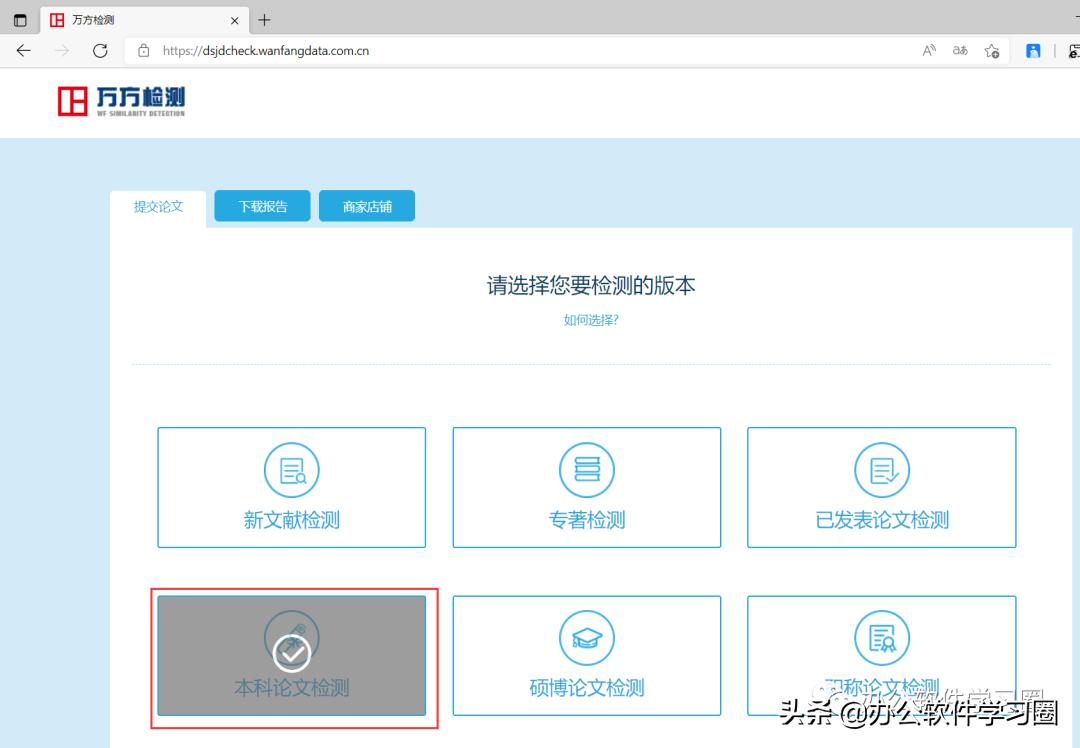
Task: Click the add-to-favorites star icon
Action: (991, 49)
